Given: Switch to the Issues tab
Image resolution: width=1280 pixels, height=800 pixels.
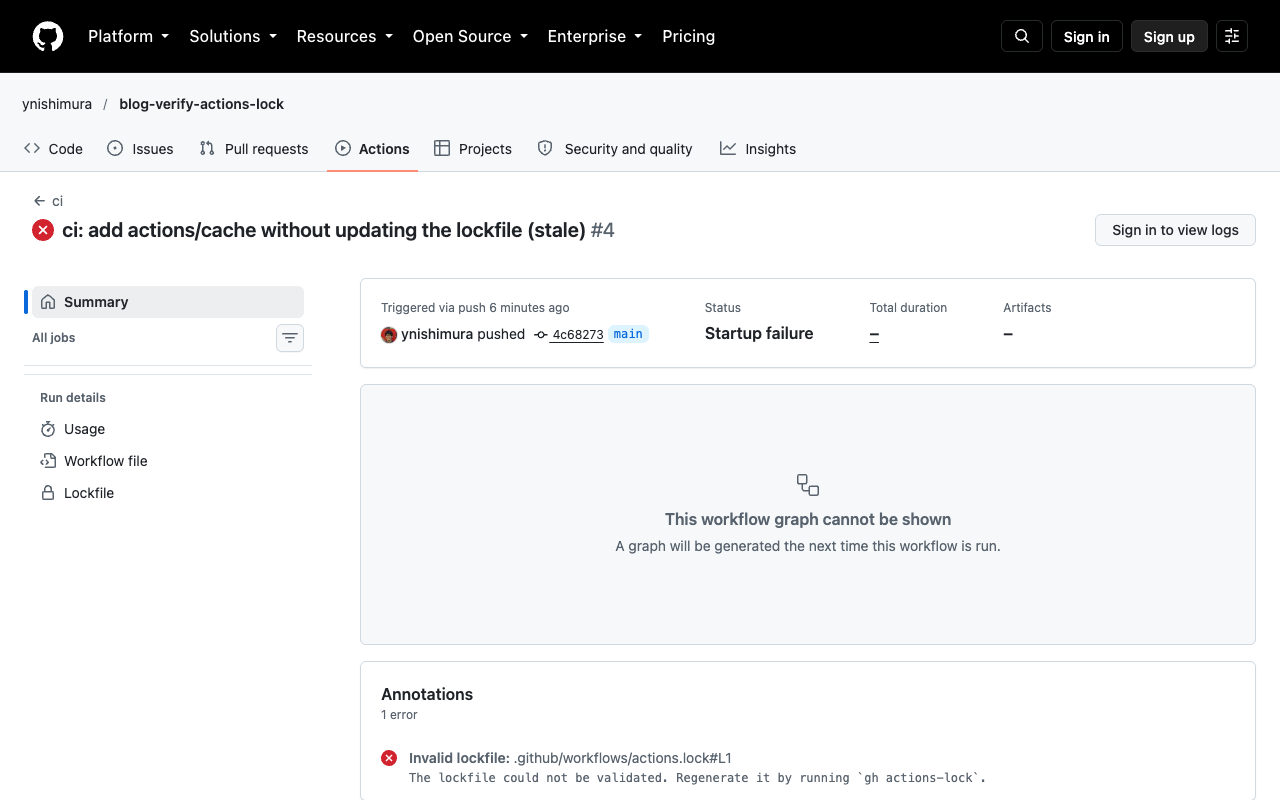Looking at the screenshot, I should tap(140, 149).
